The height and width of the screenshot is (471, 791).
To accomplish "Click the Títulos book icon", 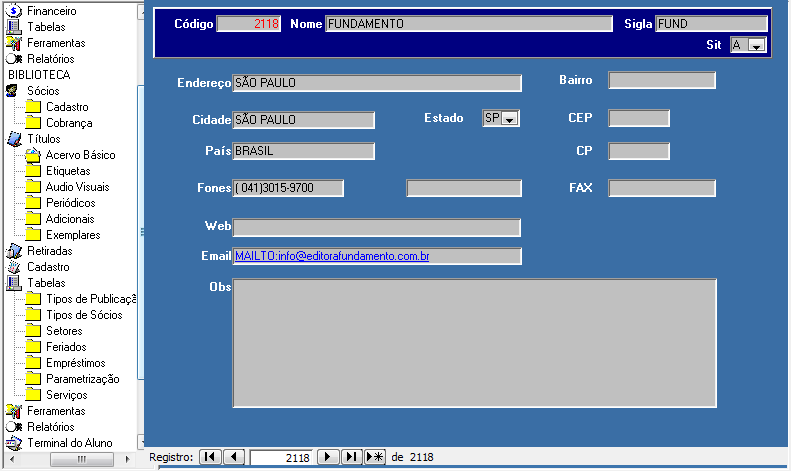I will click(14, 139).
